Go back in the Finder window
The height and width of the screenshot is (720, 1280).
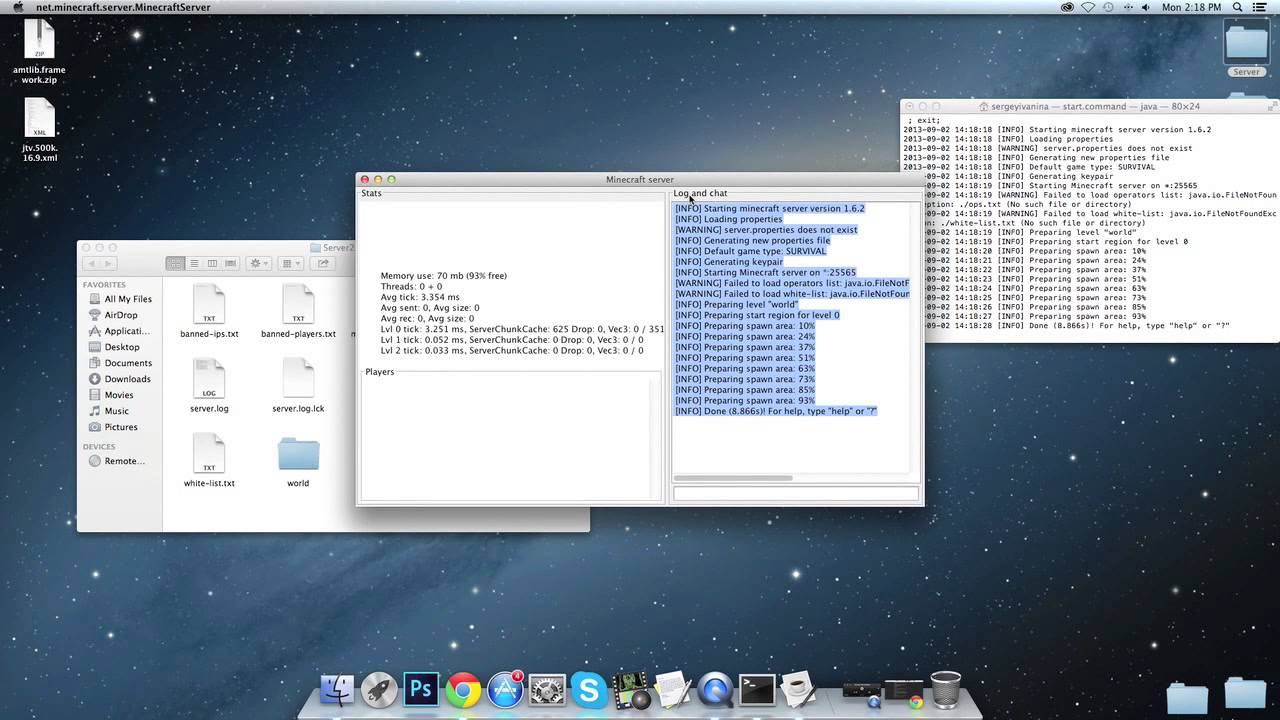(x=91, y=263)
